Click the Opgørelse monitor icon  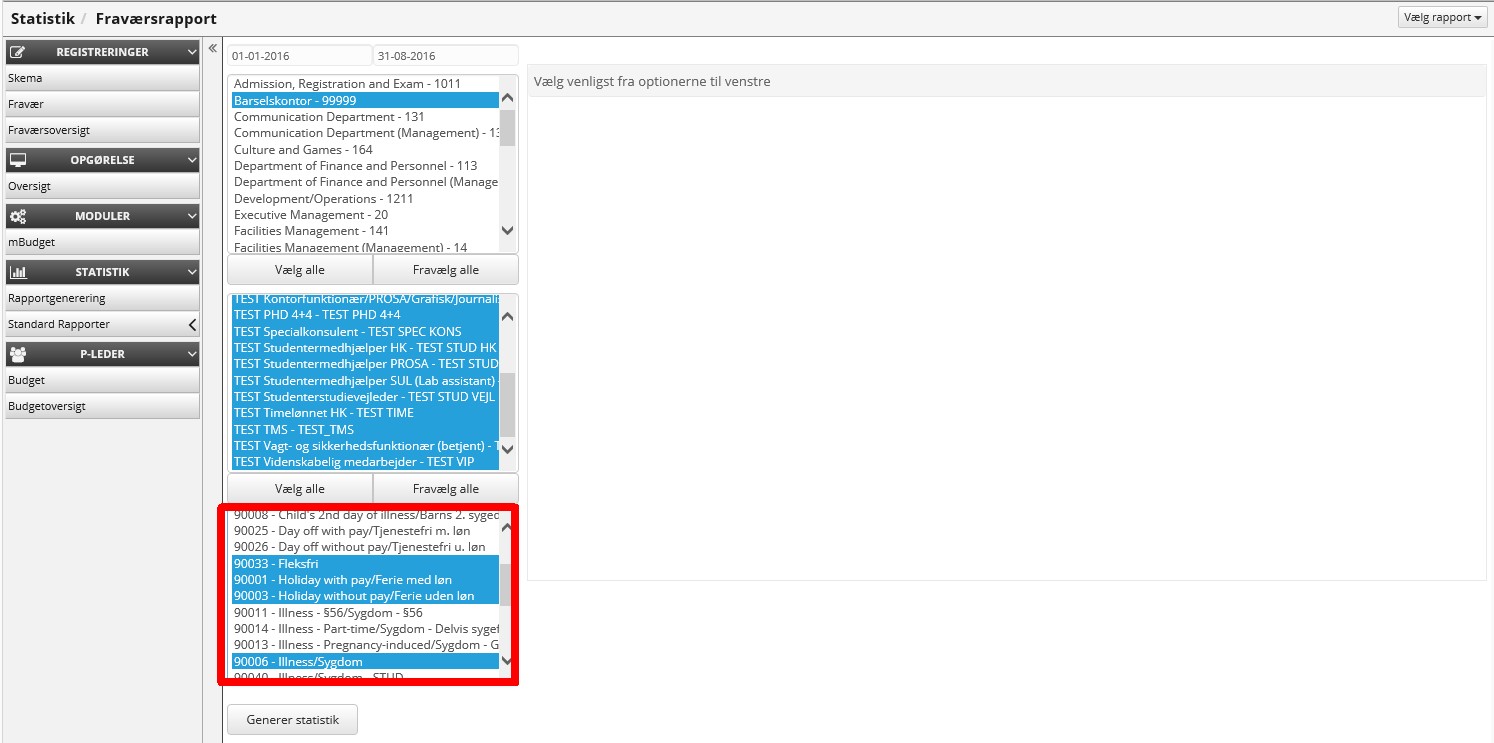click(18, 160)
